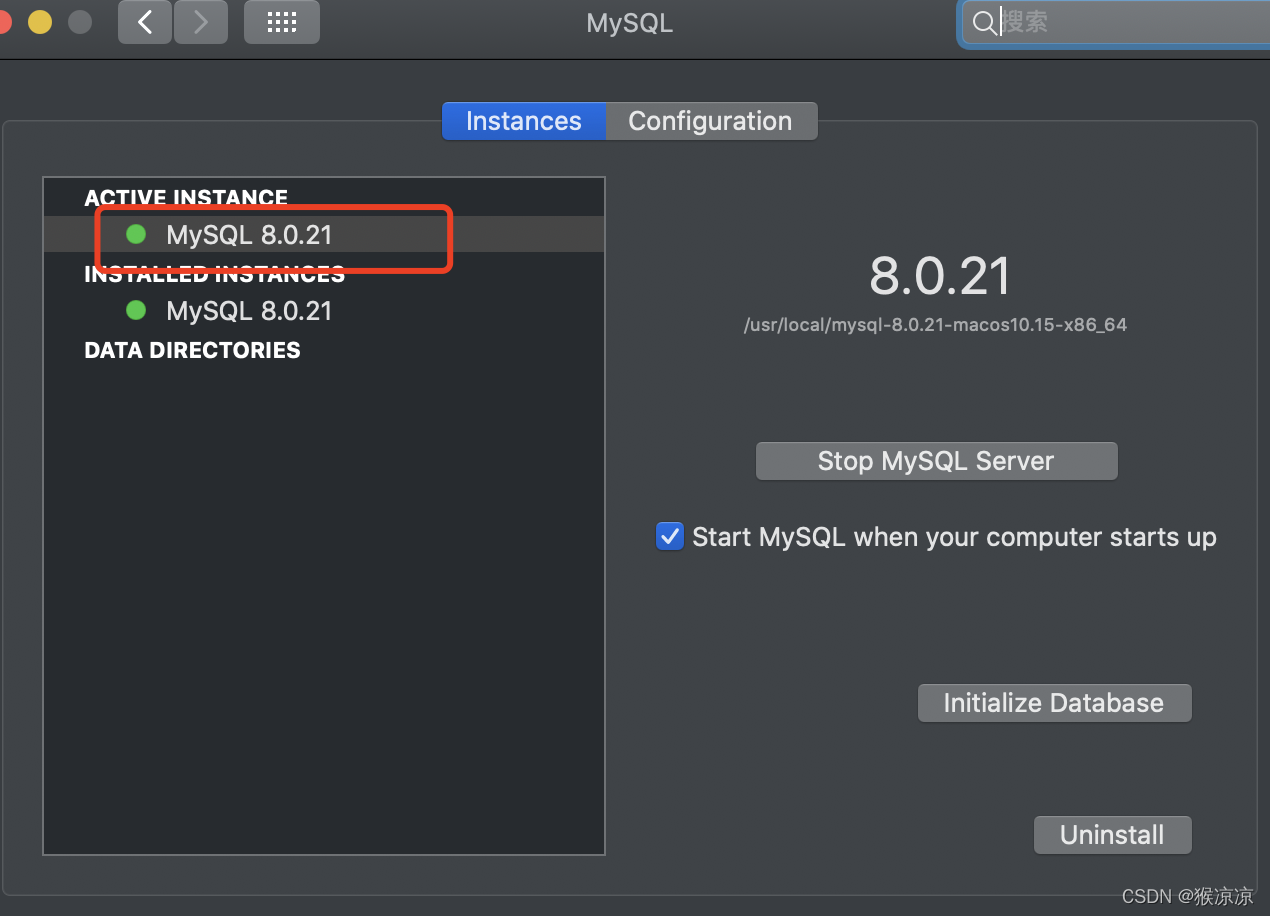Switch to the Instances tab
The image size is (1270, 916).
pos(524,121)
